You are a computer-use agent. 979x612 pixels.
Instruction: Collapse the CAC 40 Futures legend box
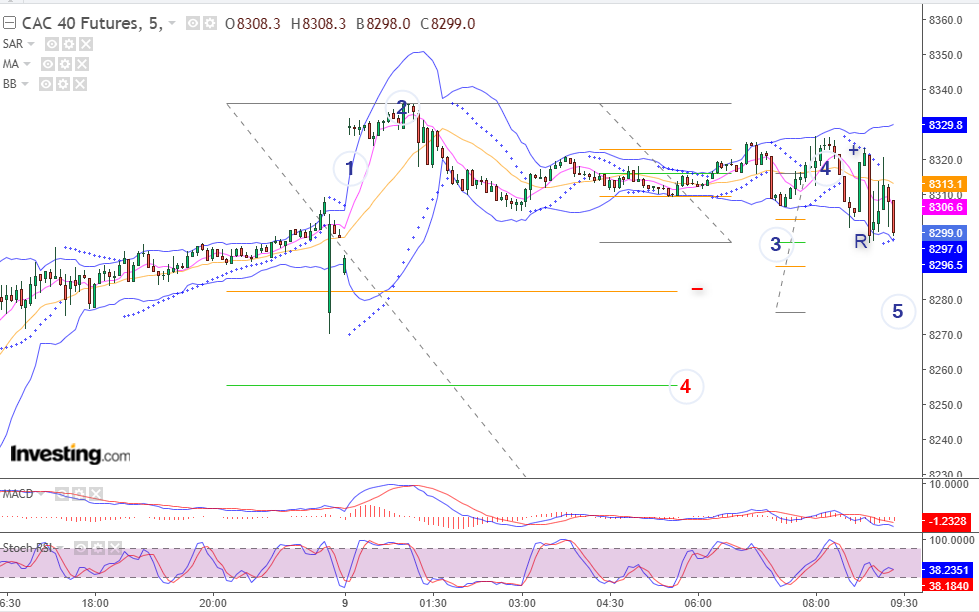9,24
